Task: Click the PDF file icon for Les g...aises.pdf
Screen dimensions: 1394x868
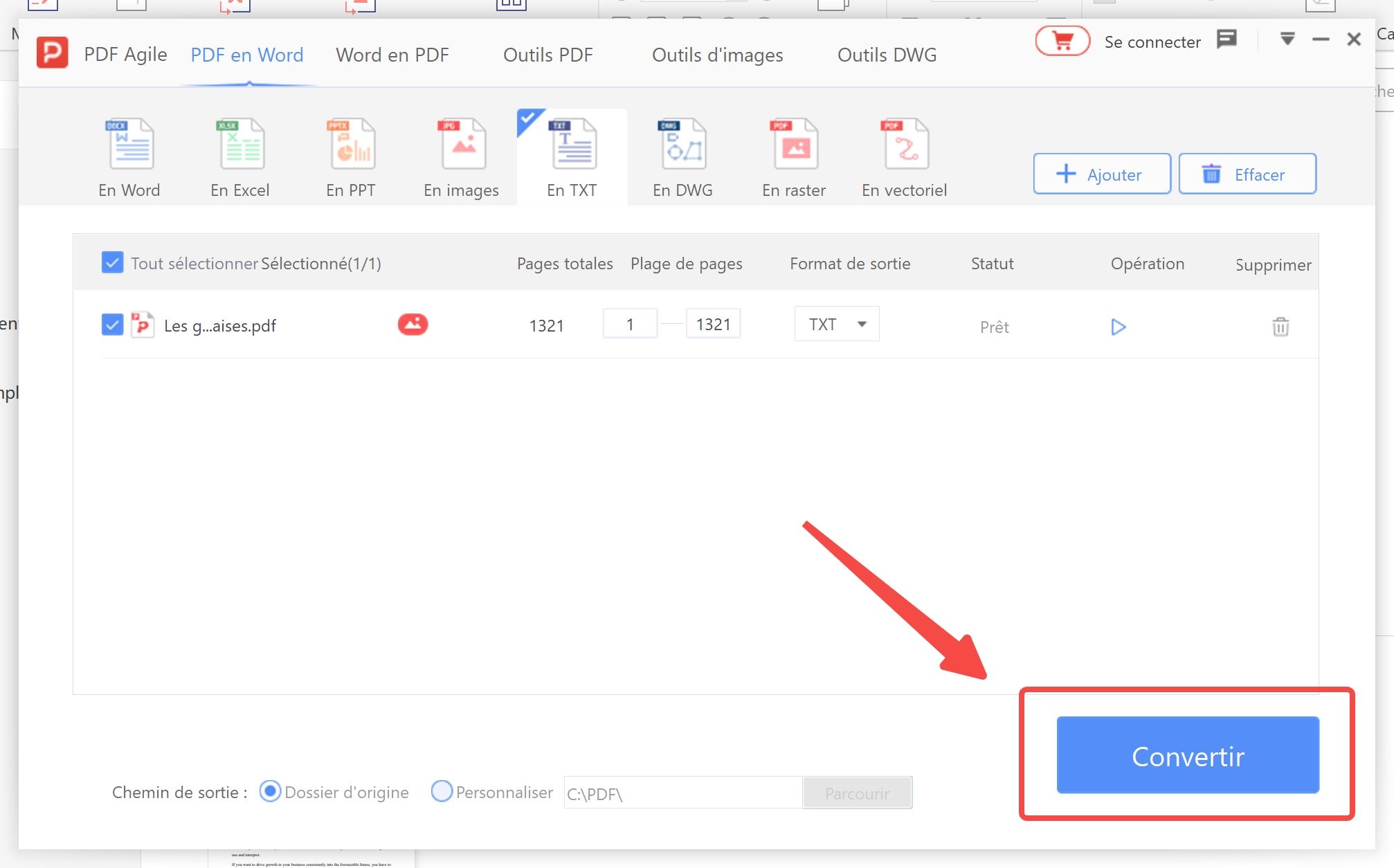Action: click(142, 325)
